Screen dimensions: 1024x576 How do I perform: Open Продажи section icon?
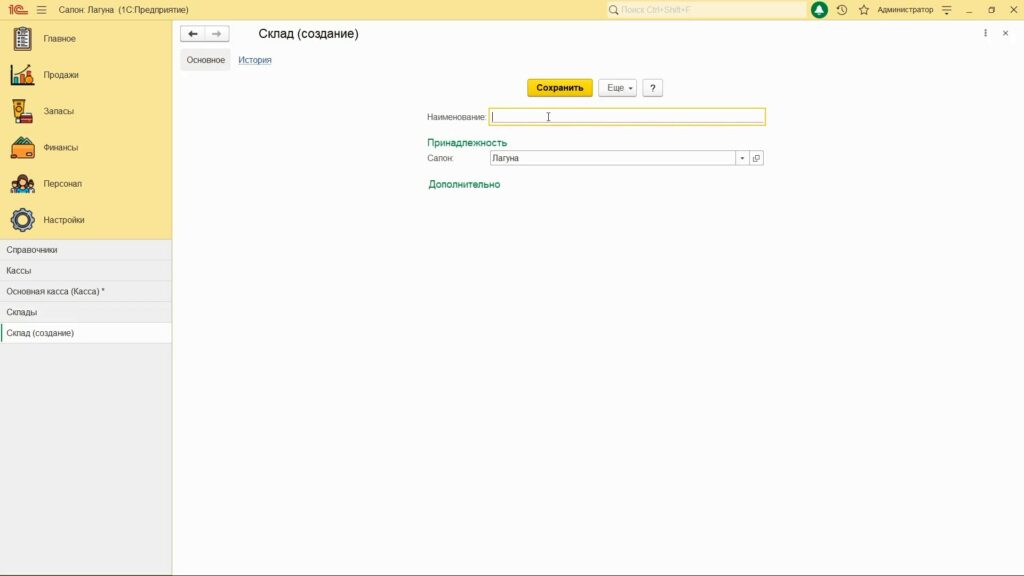pyautogui.click(x=22, y=74)
